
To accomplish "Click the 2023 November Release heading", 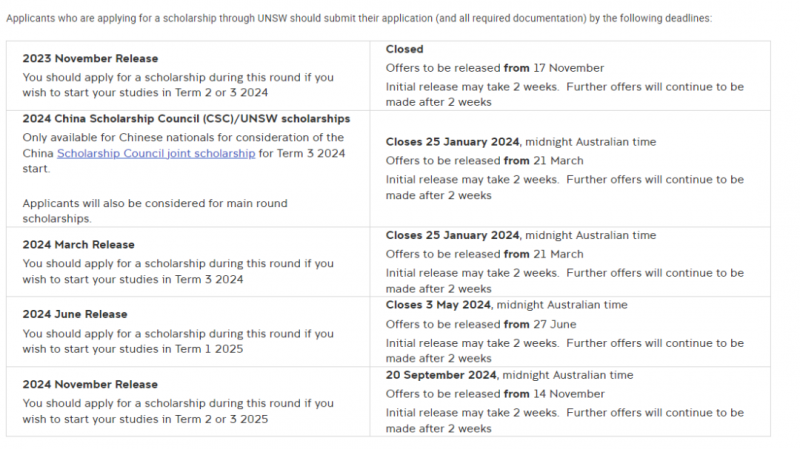I will (x=90, y=59).
